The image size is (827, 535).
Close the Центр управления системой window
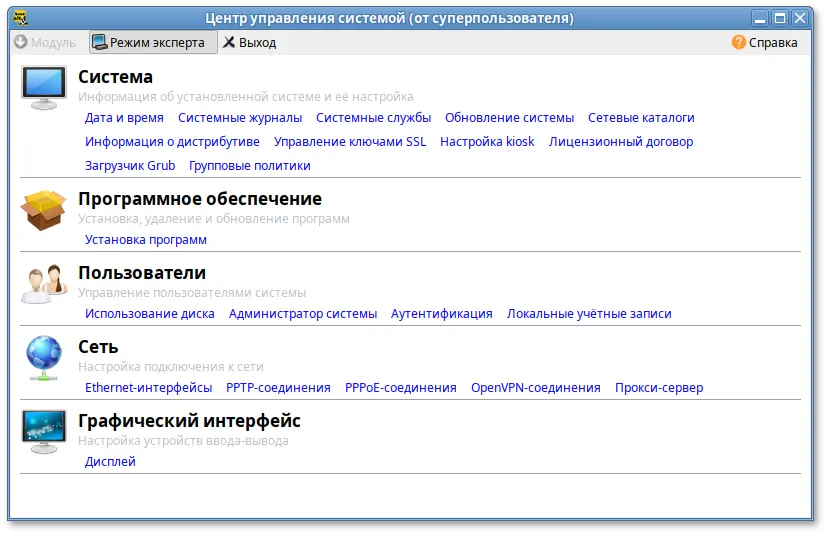pyautogui.click(x=800, y=18)
